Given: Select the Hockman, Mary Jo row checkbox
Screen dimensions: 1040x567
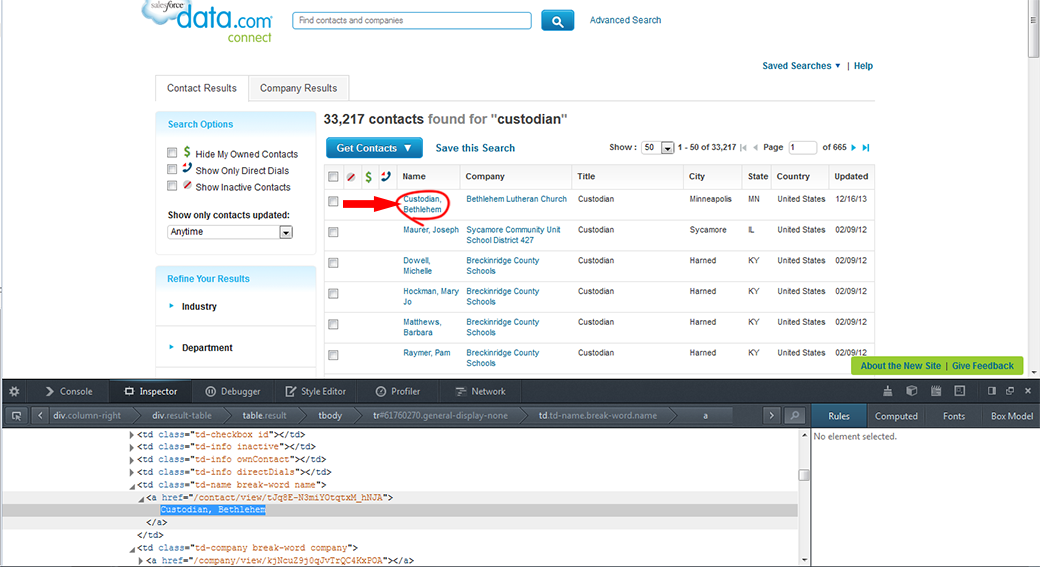Looking at the screenshot, I should tap(333, 293).
